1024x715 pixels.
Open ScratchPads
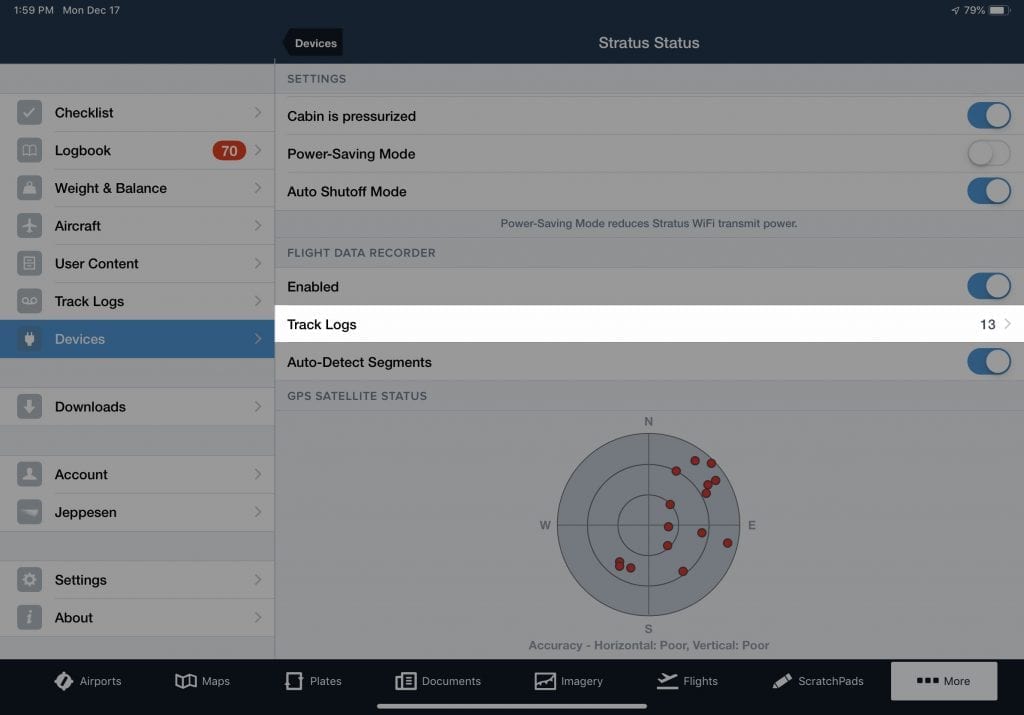pyautogui.click(x=782, y=681)
